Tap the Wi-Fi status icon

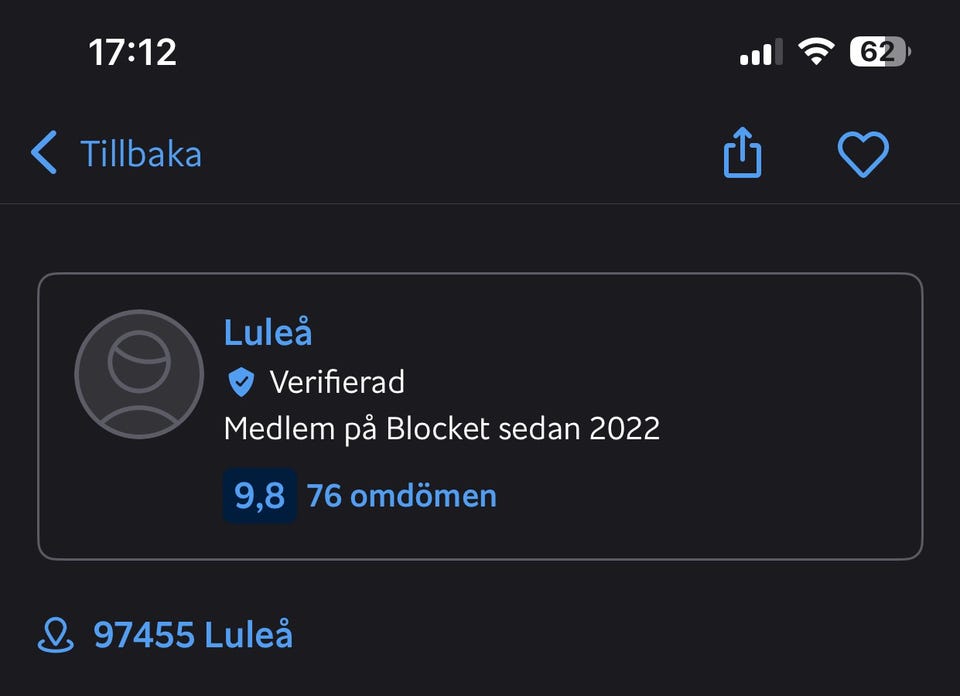pos(816,51)
